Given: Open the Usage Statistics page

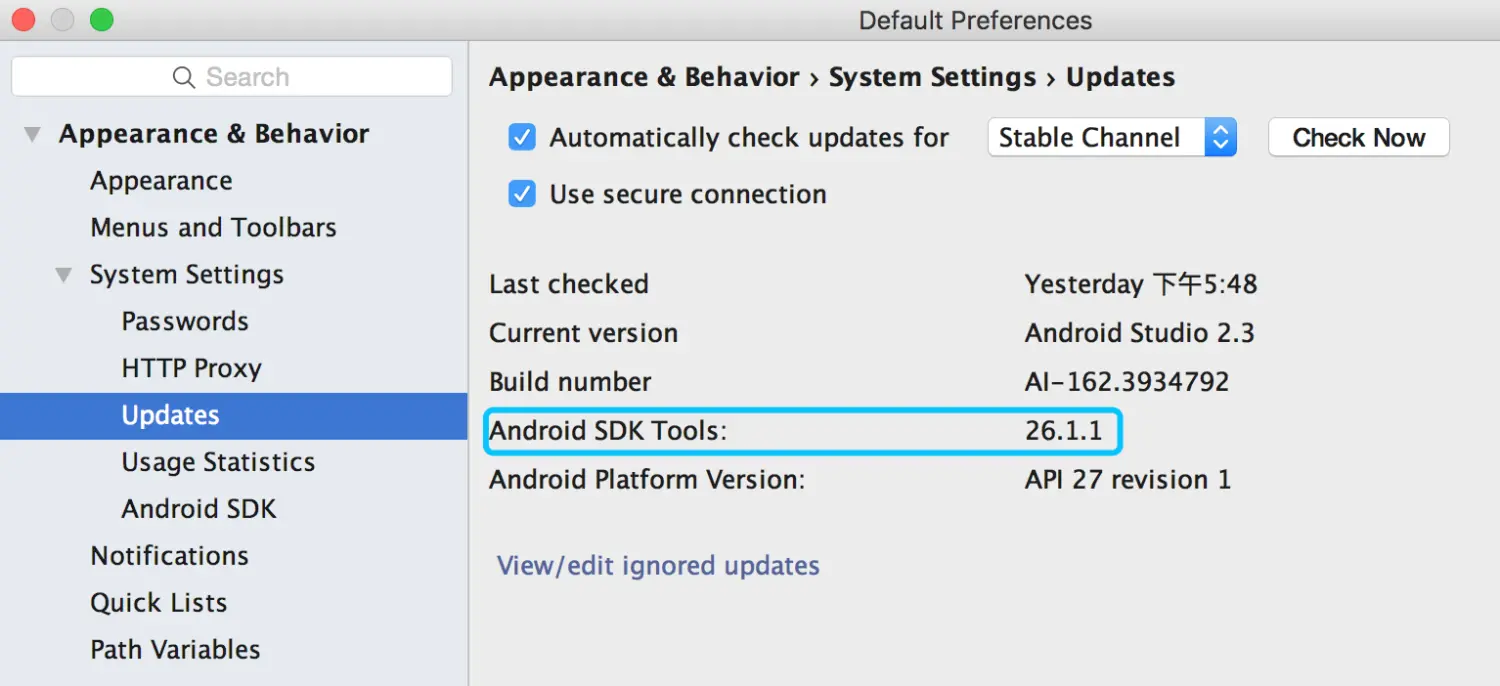Looking at the screenshot, I should (x=218, y=463).
